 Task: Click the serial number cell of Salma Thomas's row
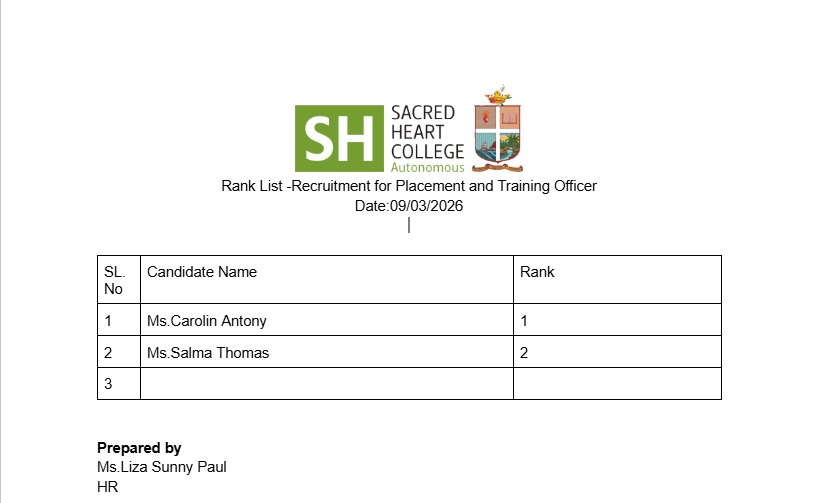tap(118, 353)
